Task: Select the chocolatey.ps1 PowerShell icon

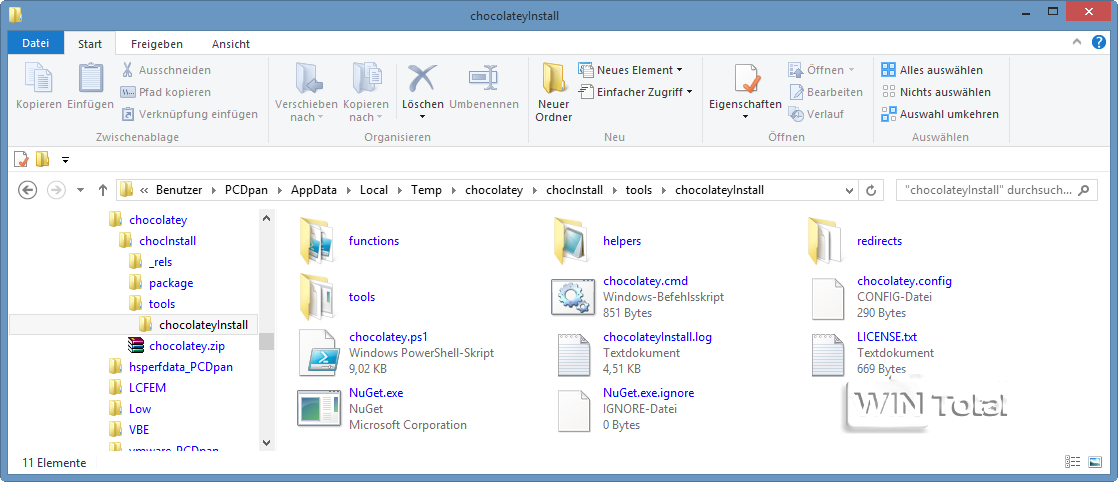Action: (317, 352)
